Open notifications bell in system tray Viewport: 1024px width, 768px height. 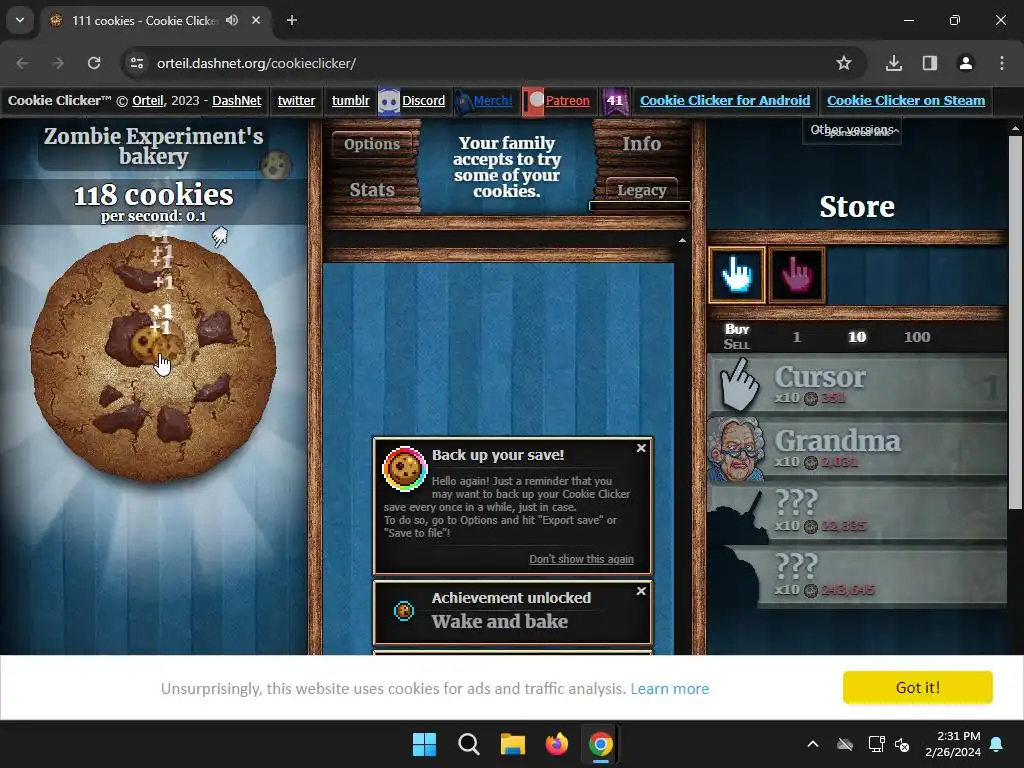pos(997,744)
